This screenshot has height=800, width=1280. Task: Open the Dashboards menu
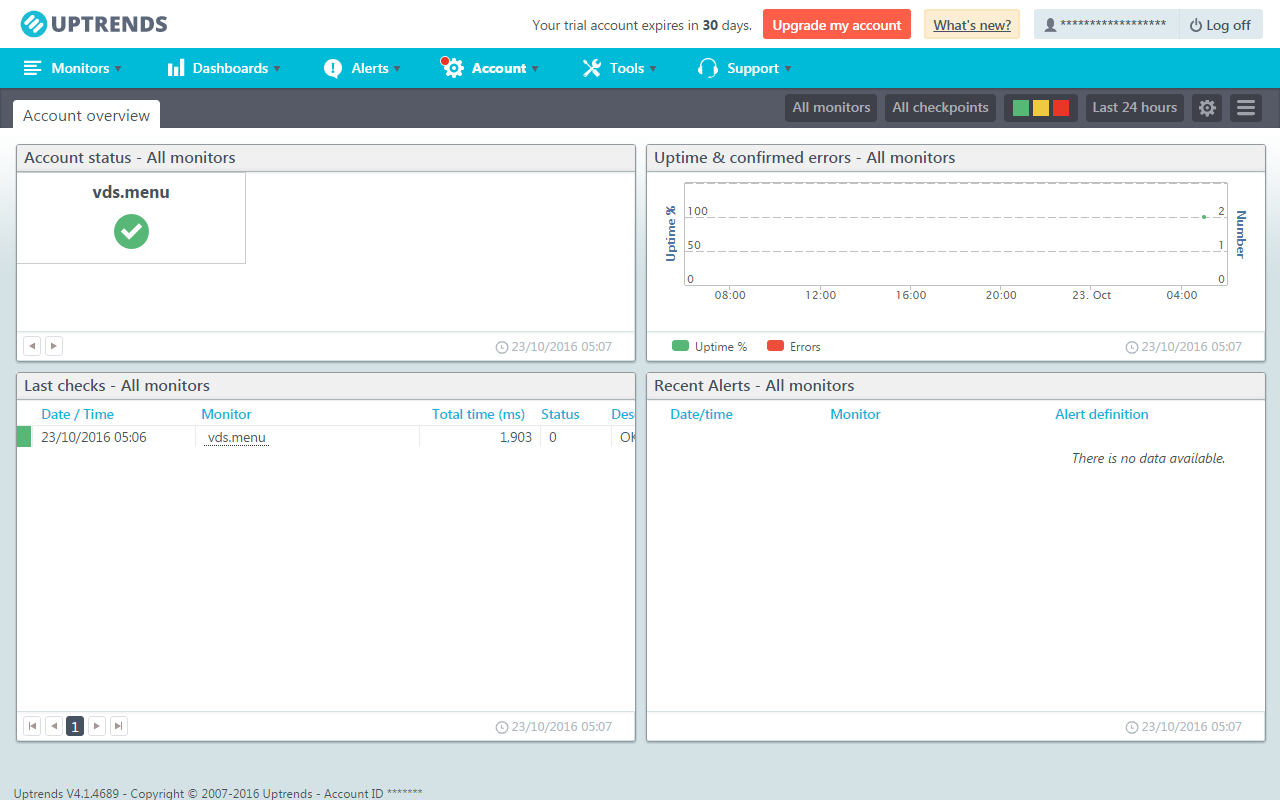click(x=224, y=68)
